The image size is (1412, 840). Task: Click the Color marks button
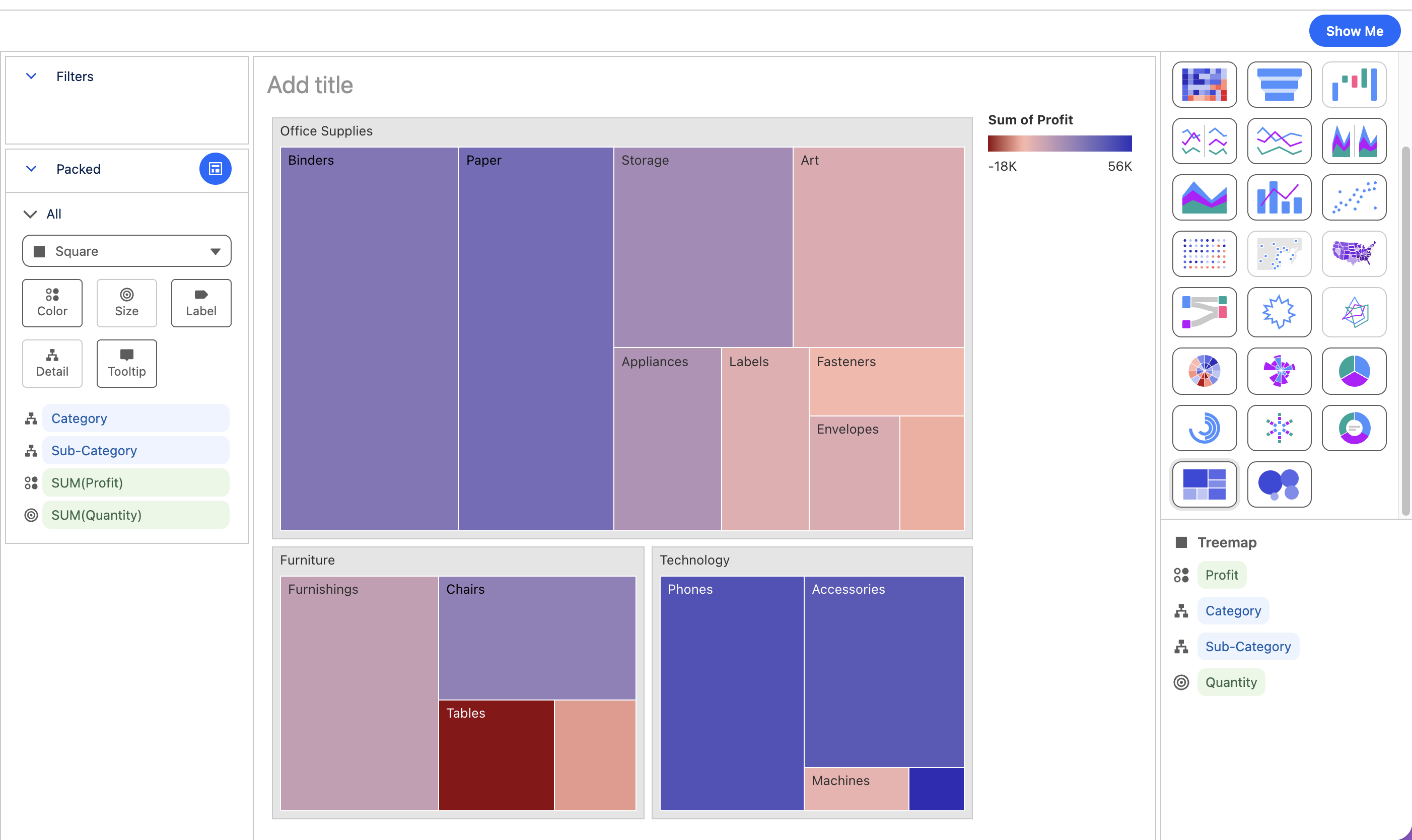coord(52,303)
